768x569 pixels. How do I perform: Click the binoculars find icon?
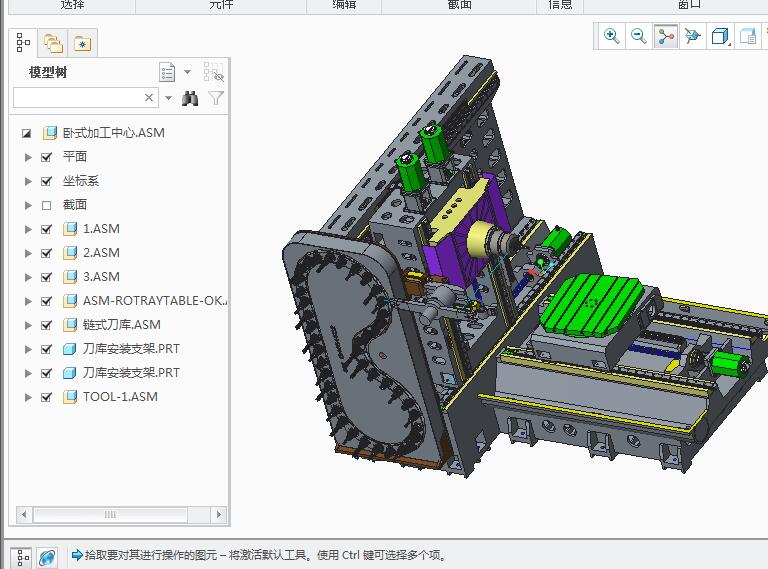tap(191, 98)
